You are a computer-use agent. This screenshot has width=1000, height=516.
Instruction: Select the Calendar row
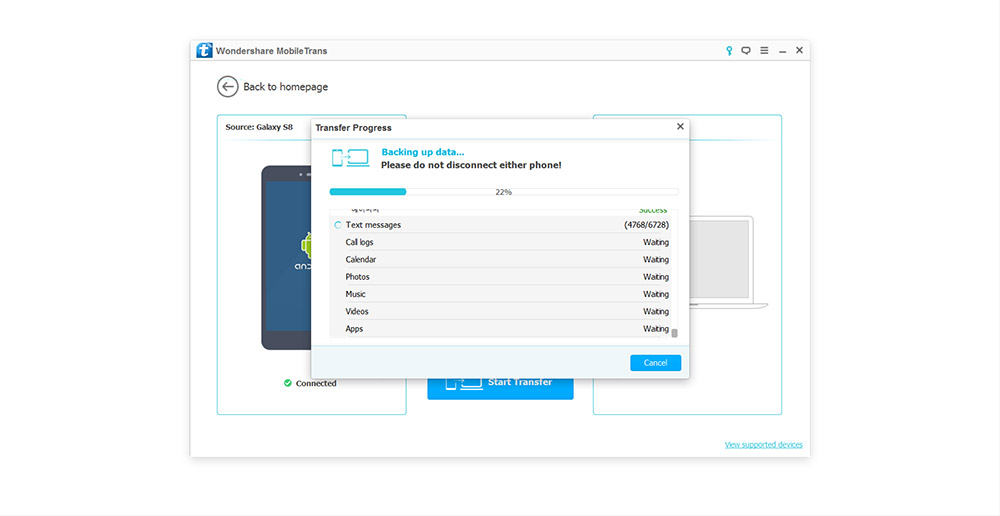500,260
